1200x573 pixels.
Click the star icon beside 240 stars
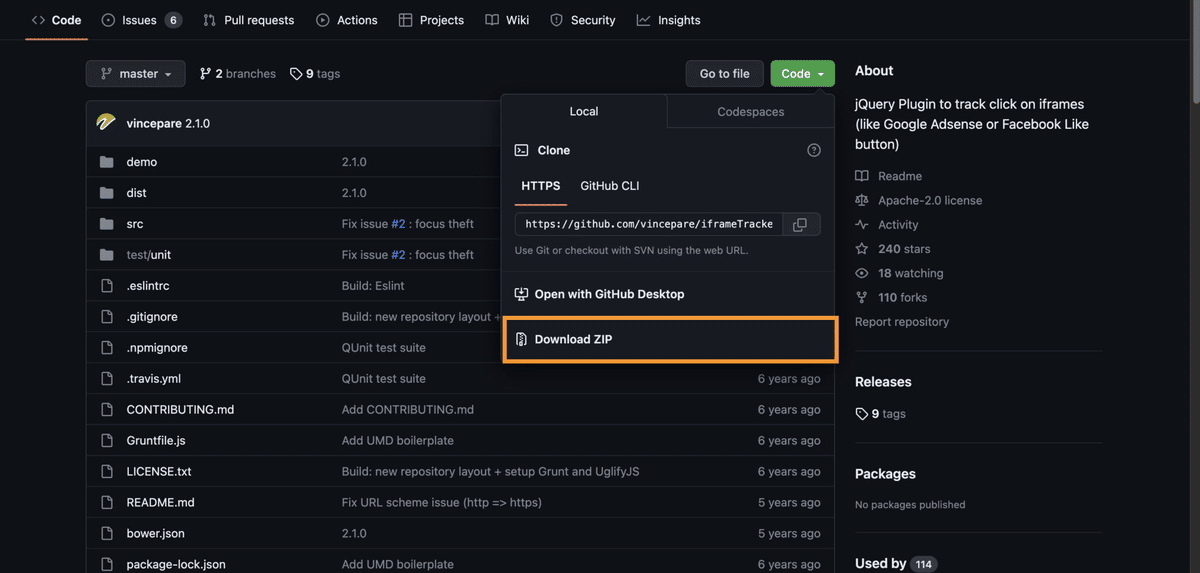click(862, 249)
